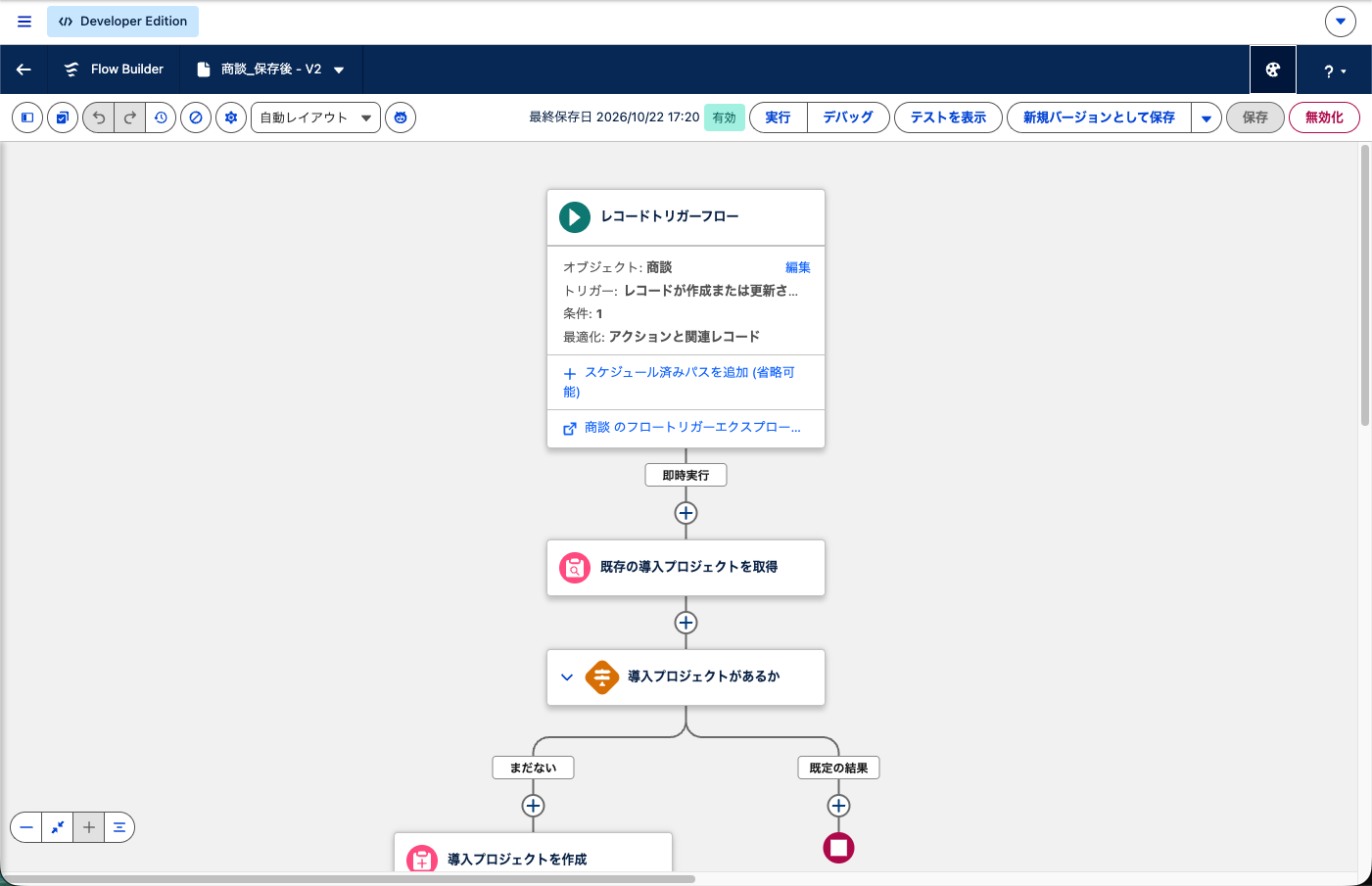Open the top-right circular dropdown menu
1372x886 pixels.
click(1341, 21)
